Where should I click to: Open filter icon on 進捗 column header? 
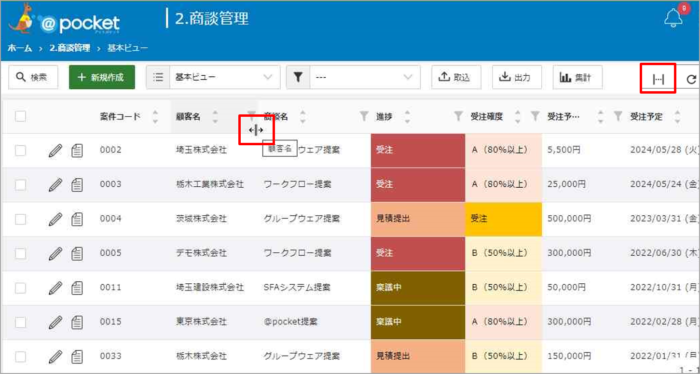click(364, 116)
